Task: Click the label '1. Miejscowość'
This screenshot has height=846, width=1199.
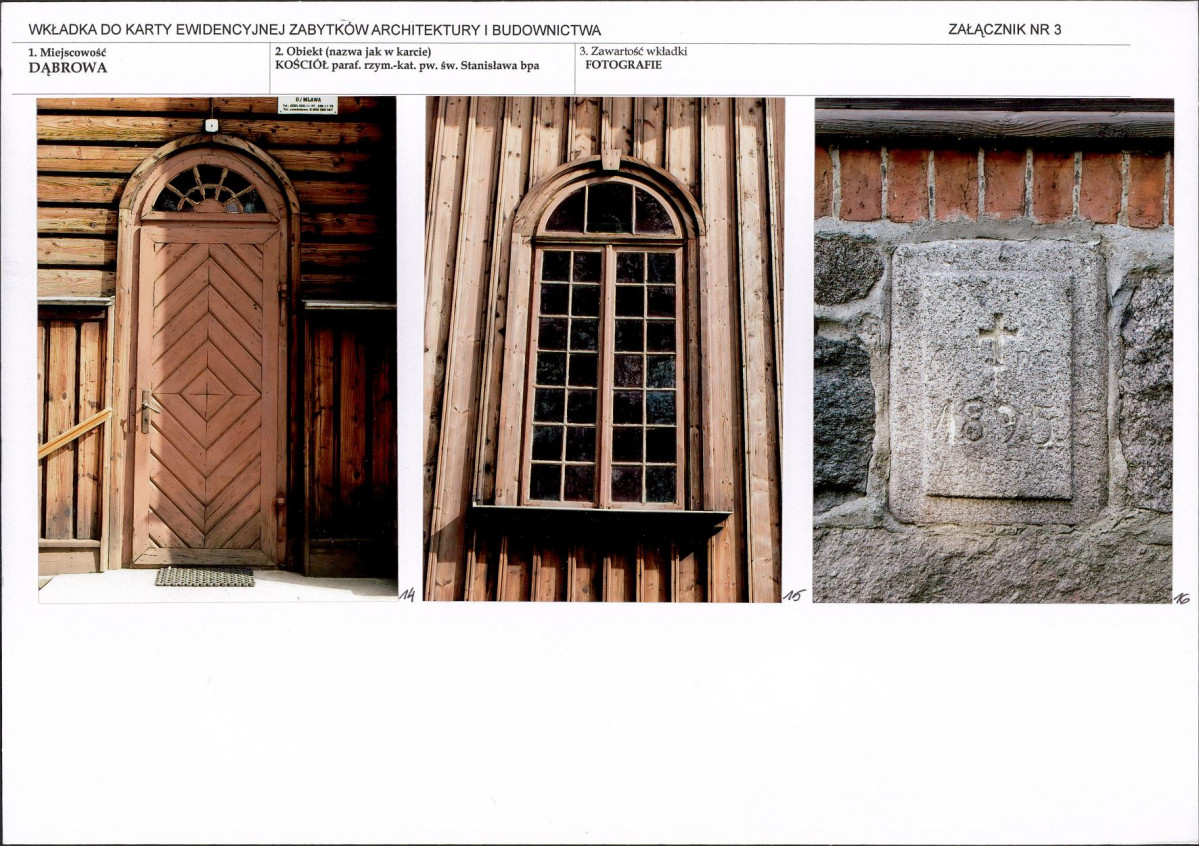Action: tap(67, 53)
